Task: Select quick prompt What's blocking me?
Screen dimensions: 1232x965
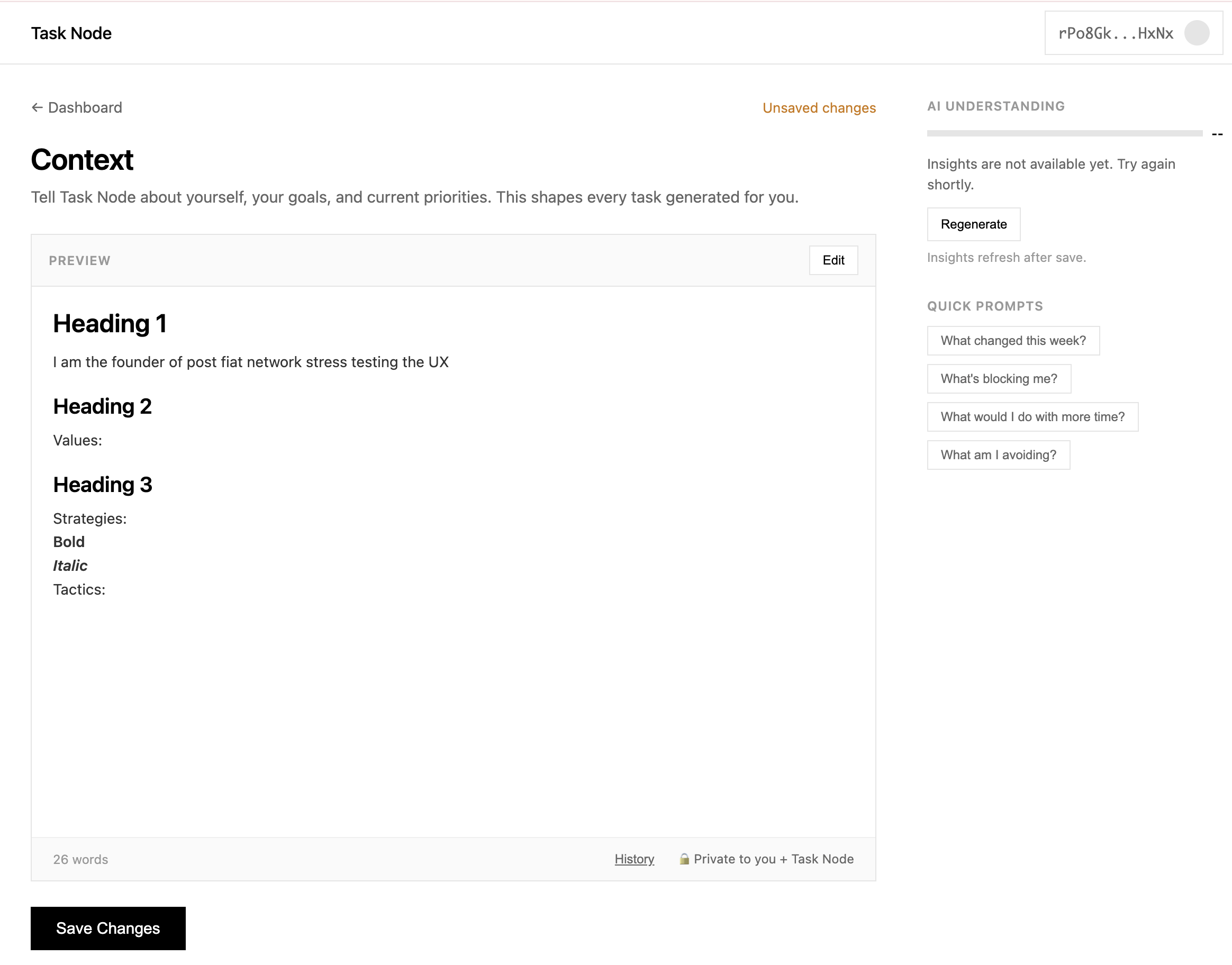Action: (x=999, y=379)
